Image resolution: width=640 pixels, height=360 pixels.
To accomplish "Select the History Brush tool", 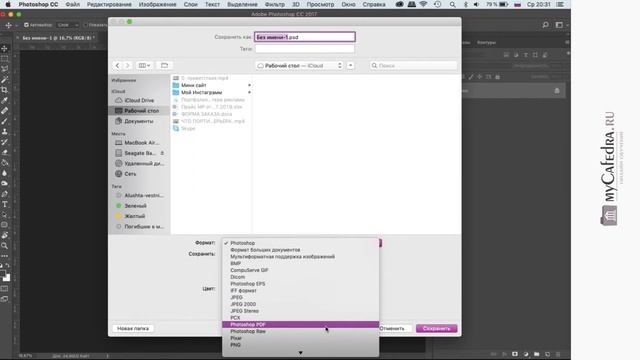I will point(4,142).
